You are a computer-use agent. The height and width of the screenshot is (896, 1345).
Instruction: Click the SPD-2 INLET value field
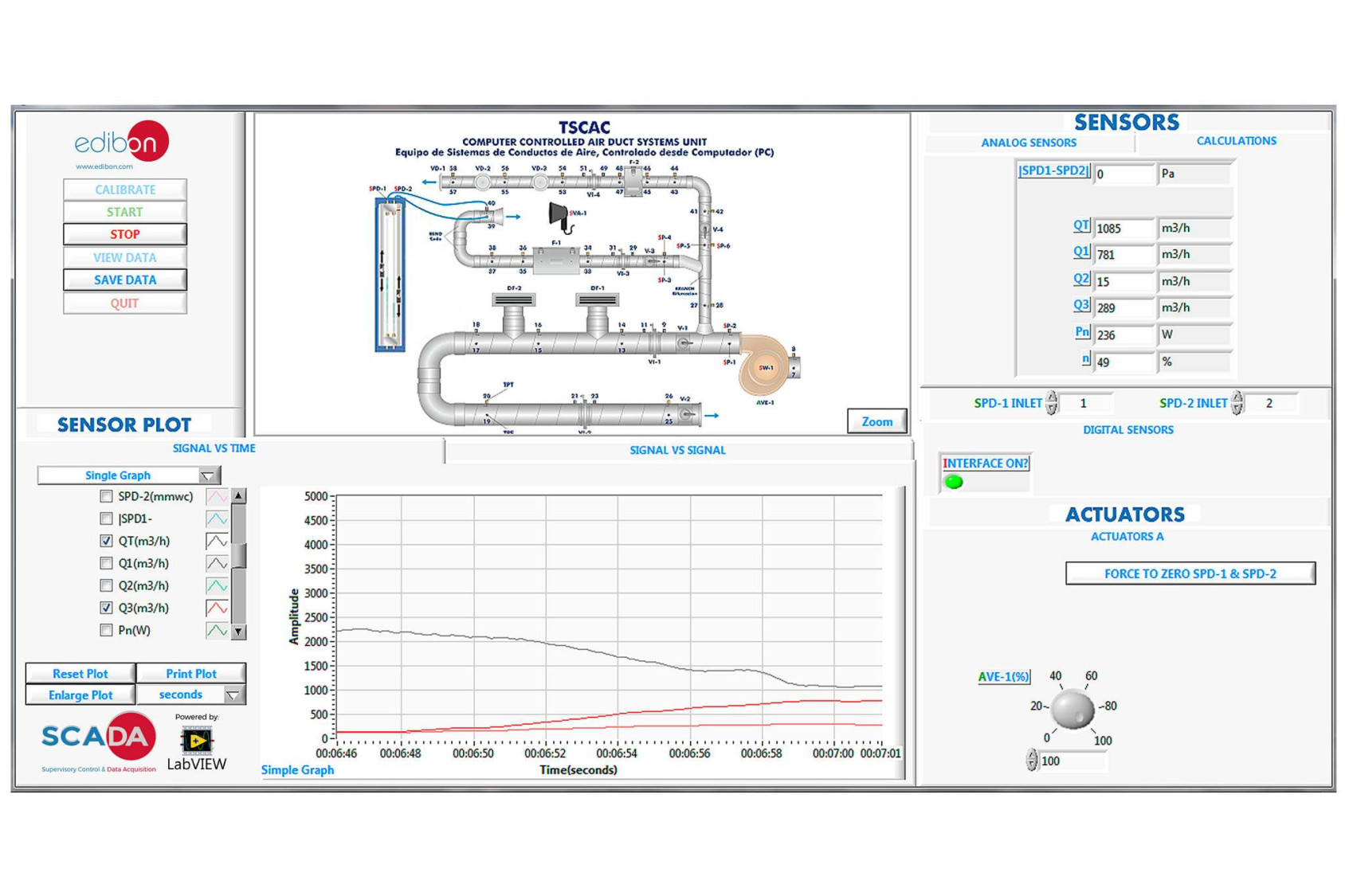(x=1272, y=403)
